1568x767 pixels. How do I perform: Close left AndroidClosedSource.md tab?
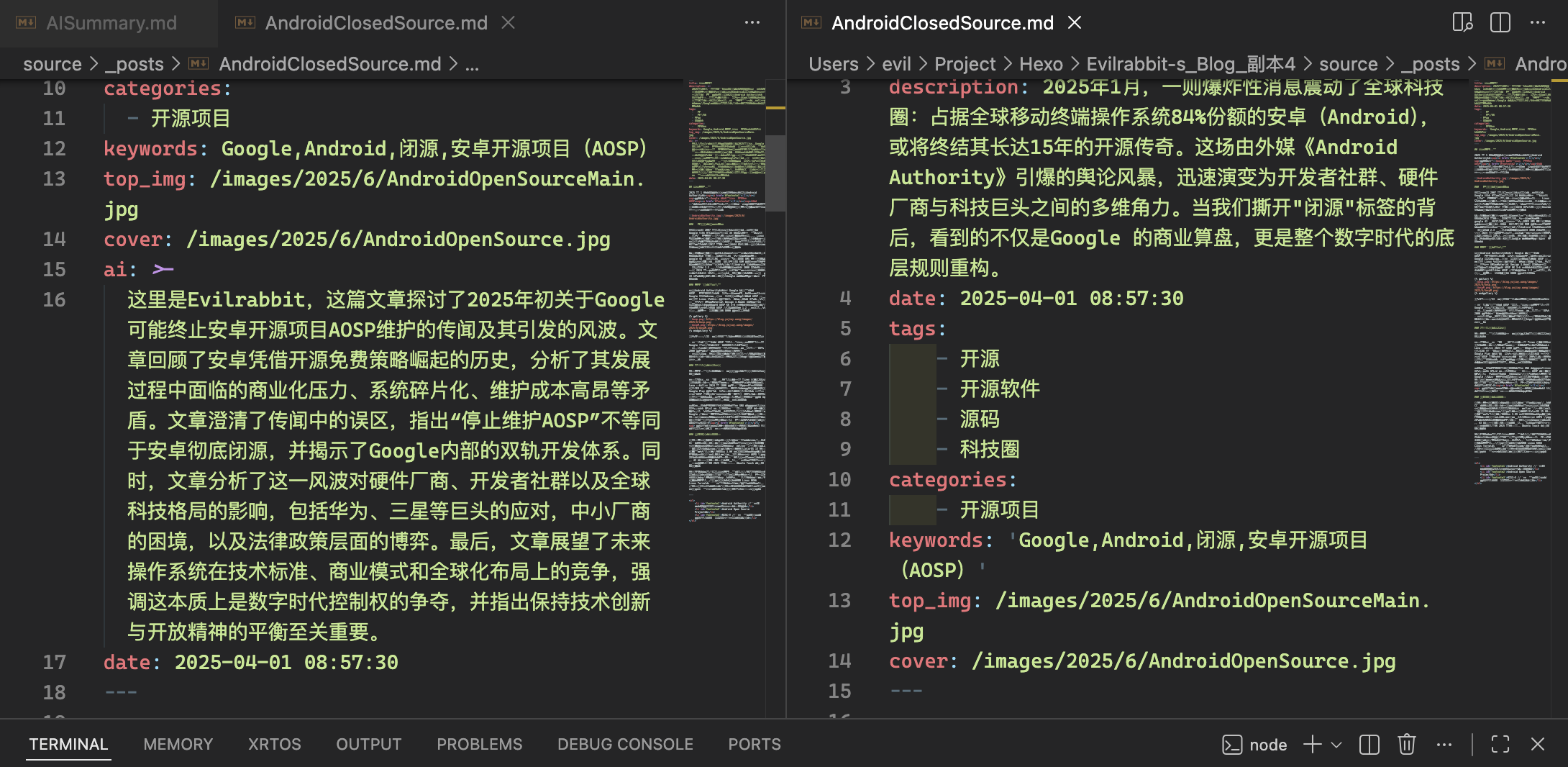pyautogui.click(x=509, y=23)
